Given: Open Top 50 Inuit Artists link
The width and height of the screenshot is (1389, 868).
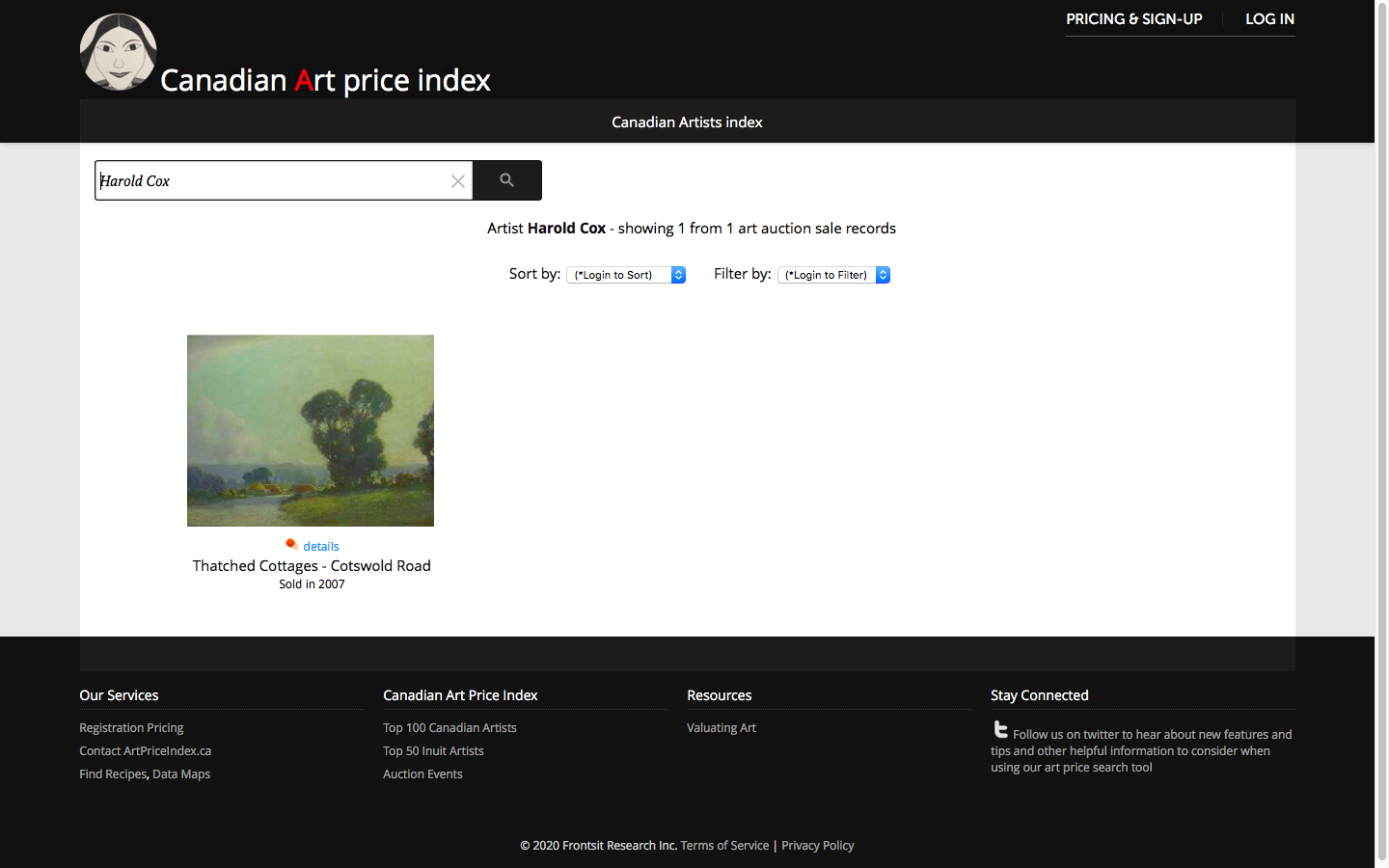Looking at the screenshot, I should (433, 751).
